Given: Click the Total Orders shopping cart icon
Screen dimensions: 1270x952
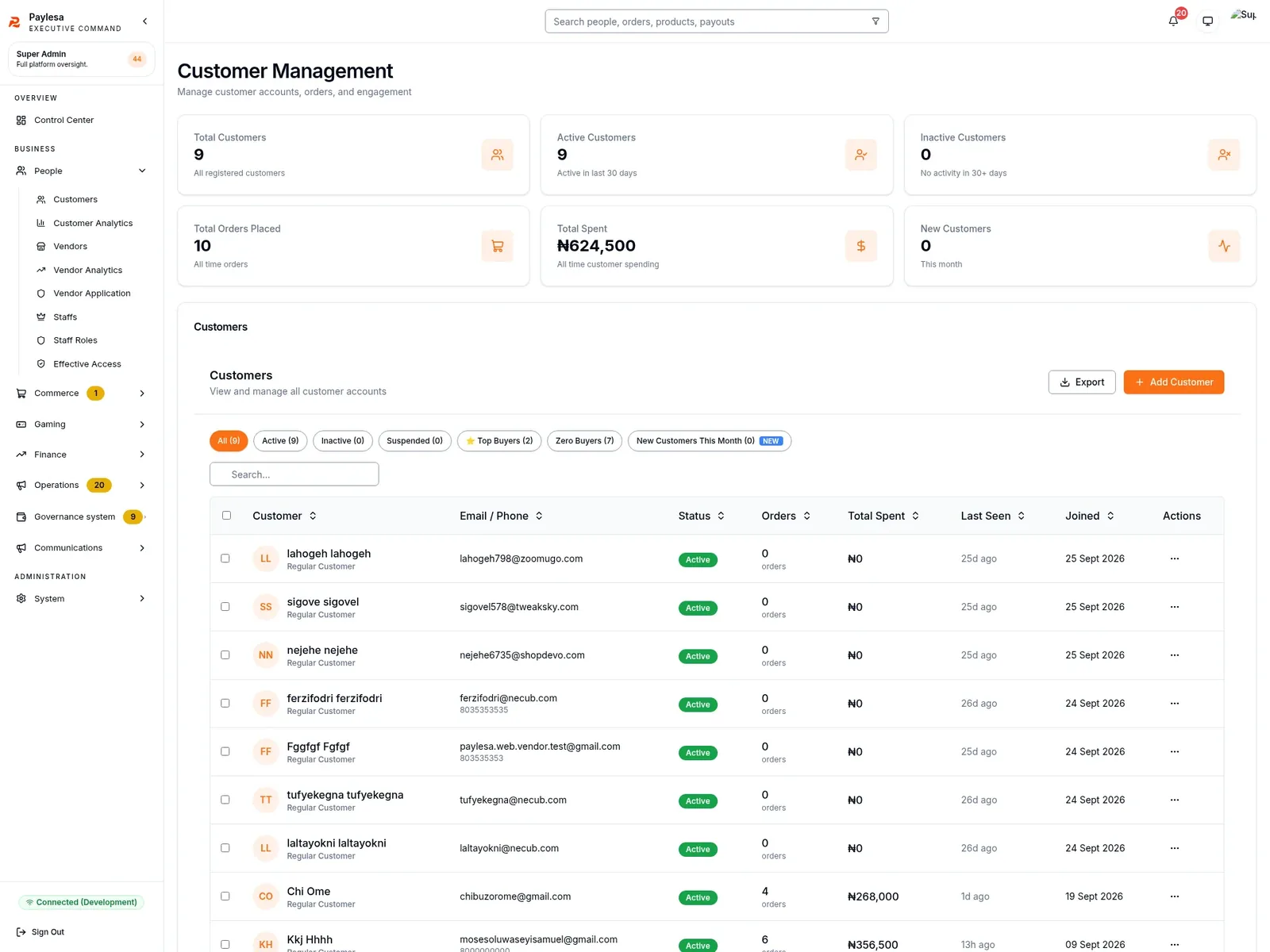Looking at the screenshot, I should point(498,246).
